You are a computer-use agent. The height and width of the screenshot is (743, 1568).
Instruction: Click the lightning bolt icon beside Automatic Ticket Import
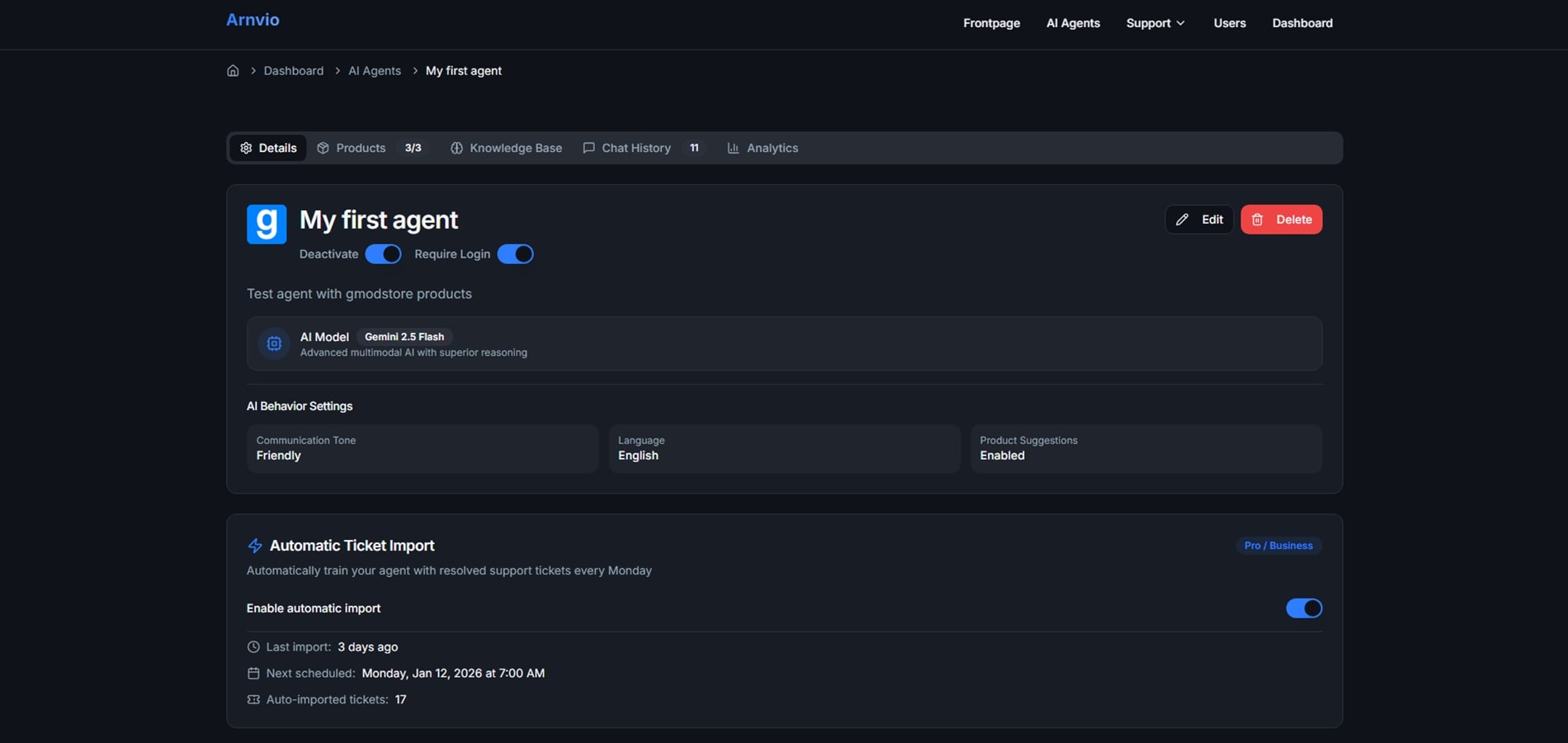click(255, 546)
